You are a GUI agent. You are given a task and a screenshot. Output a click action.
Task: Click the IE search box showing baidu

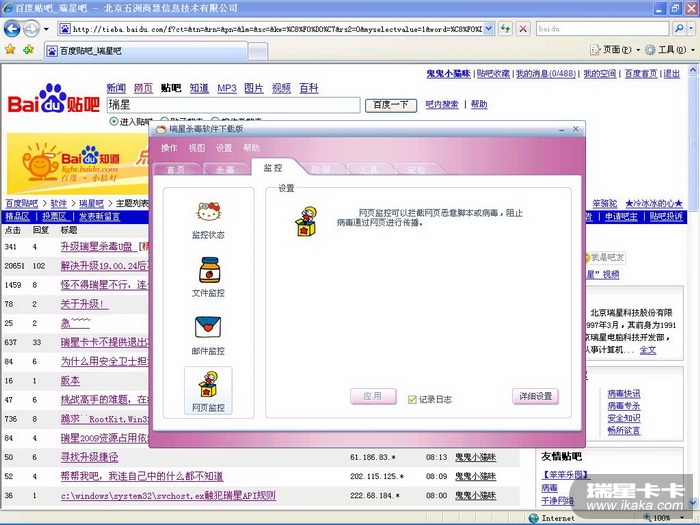(x=603, y=29)
